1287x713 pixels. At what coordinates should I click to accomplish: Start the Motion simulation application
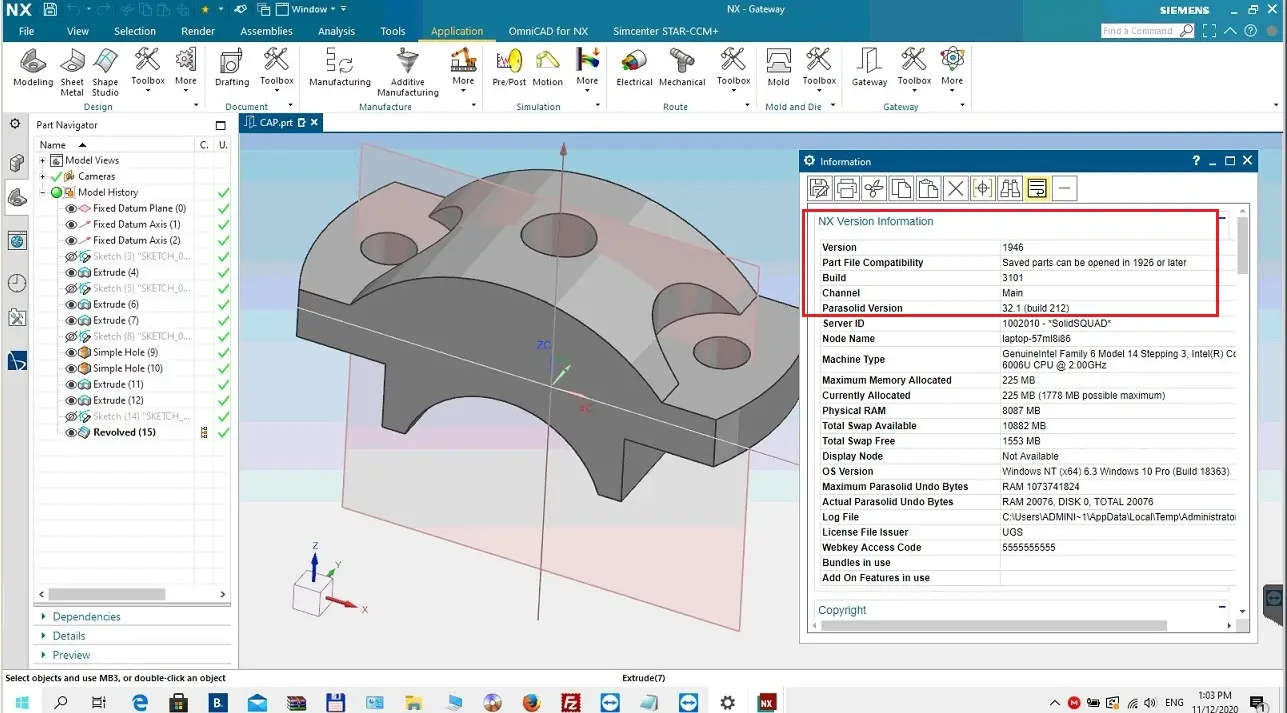[548, 67]
